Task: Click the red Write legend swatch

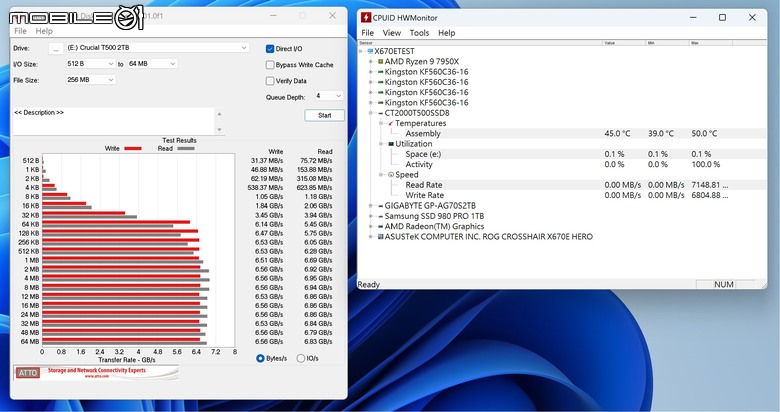Action: [133, 148]
